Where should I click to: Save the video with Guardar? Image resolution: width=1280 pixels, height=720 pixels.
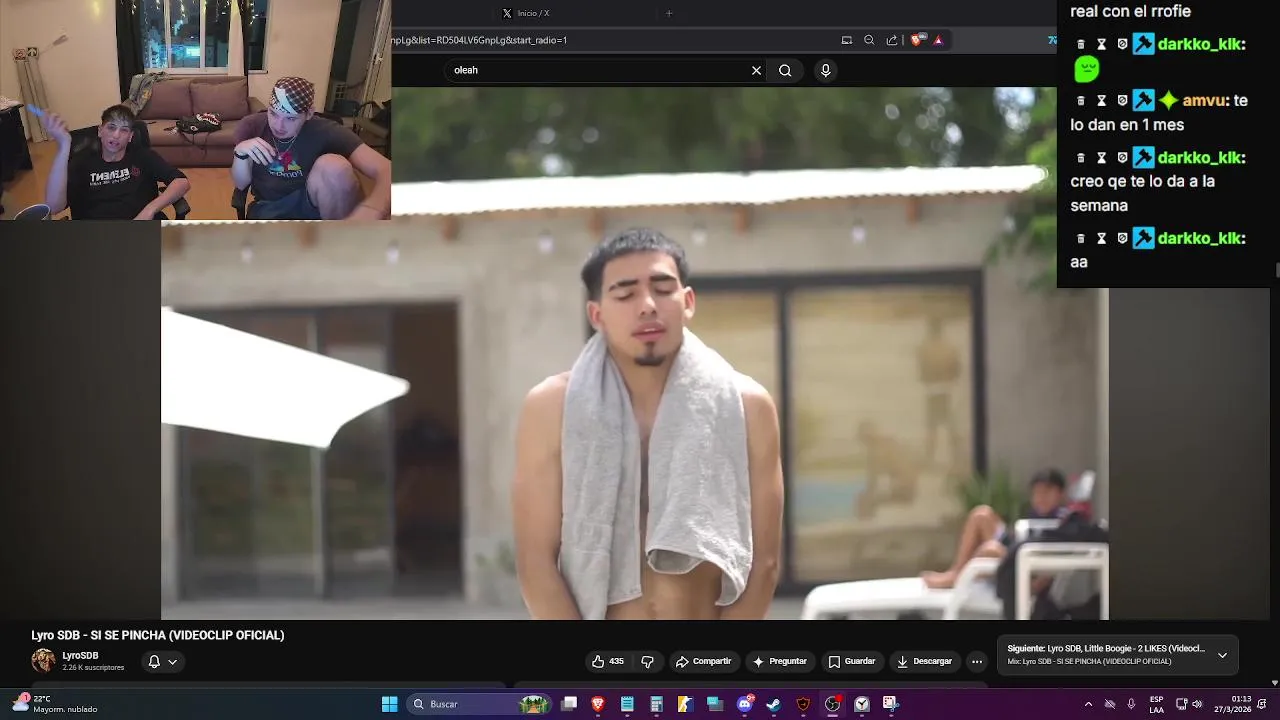852,661
